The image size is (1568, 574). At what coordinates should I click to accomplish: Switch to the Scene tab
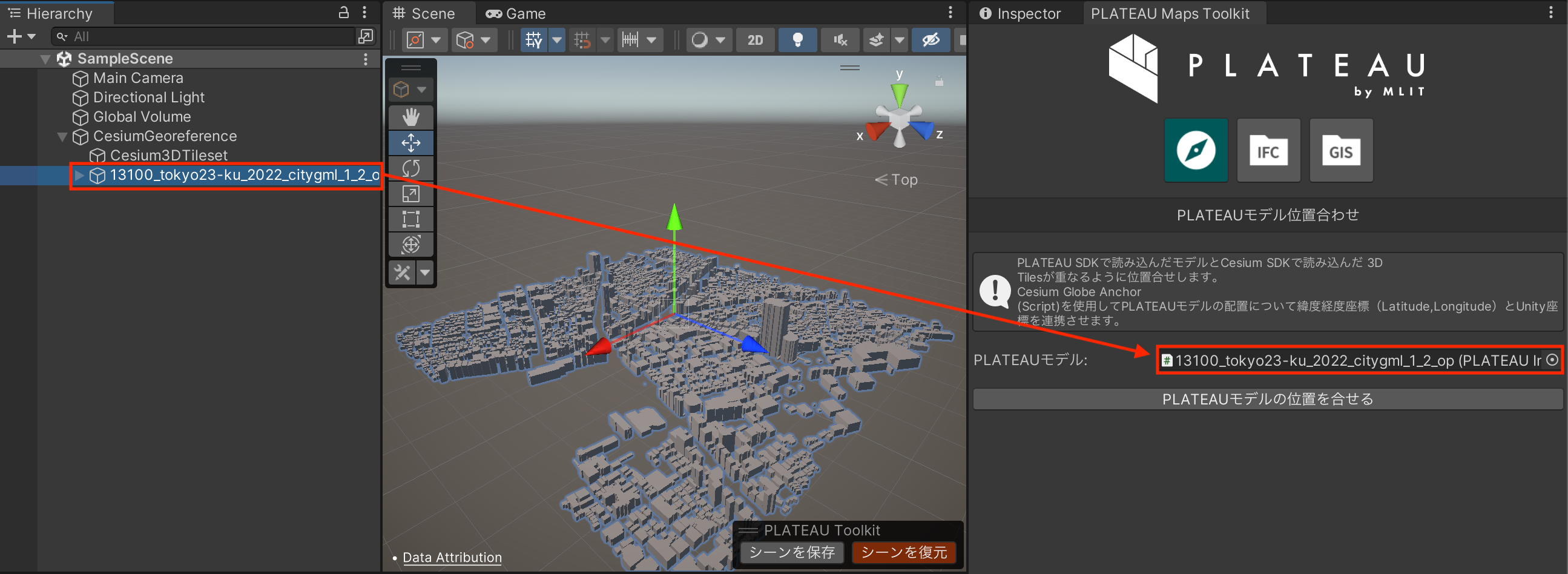(x=424, y=13)
